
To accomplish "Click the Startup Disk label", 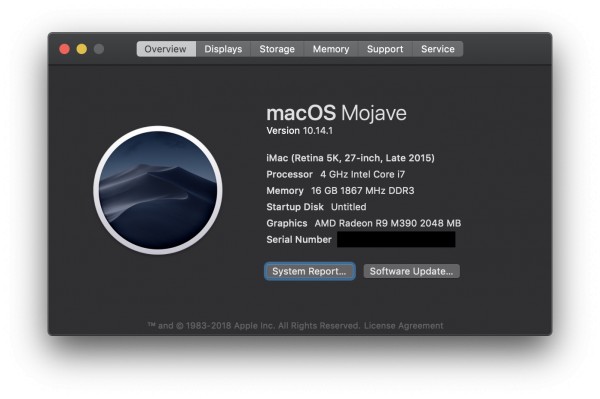I will [x=295, y=207].
